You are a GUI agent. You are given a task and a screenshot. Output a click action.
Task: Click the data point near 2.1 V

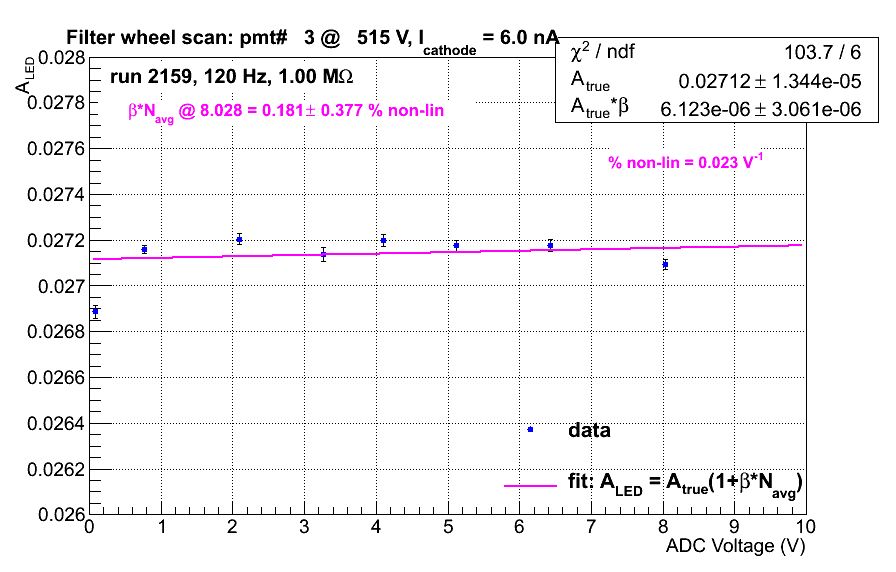[239, 239]
